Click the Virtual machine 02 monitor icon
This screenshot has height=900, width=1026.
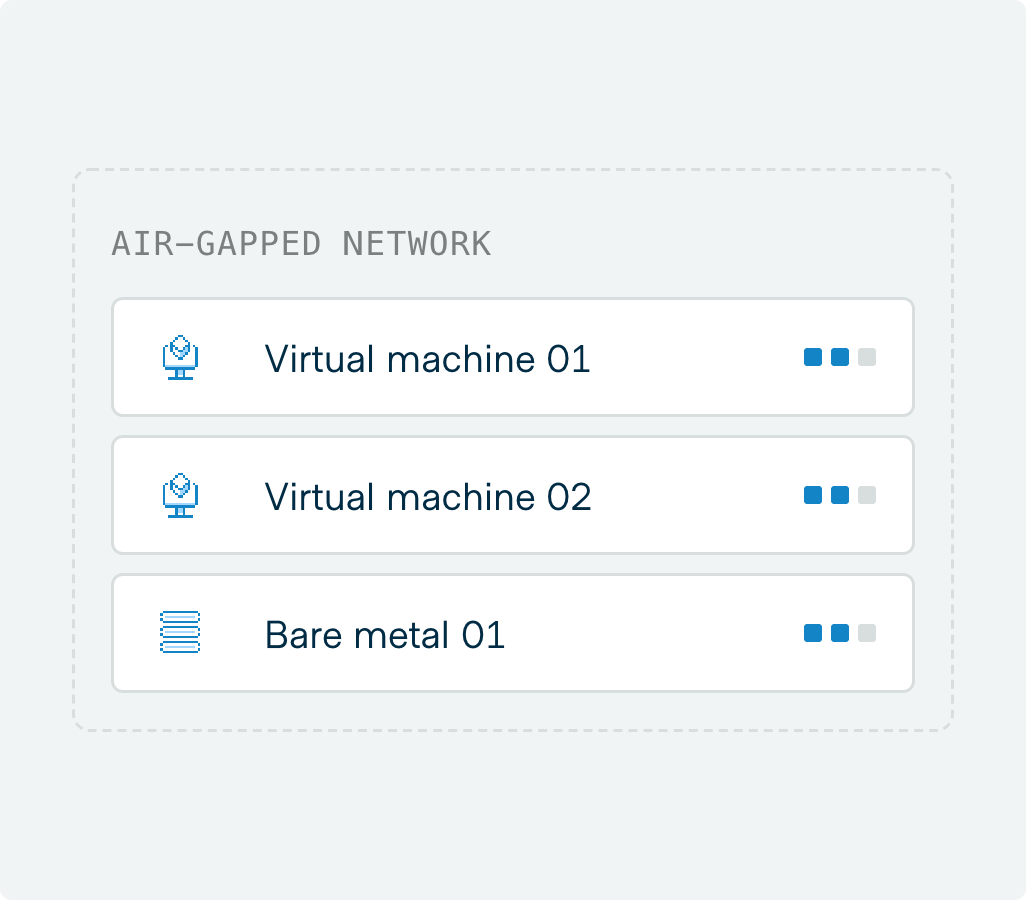coord(180,495)
